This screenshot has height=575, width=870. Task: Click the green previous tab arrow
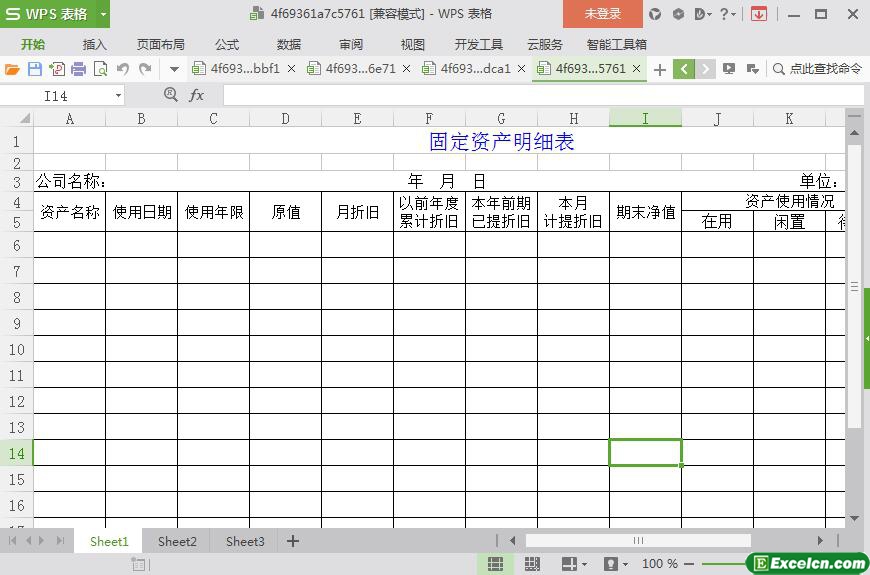(684, 69)
